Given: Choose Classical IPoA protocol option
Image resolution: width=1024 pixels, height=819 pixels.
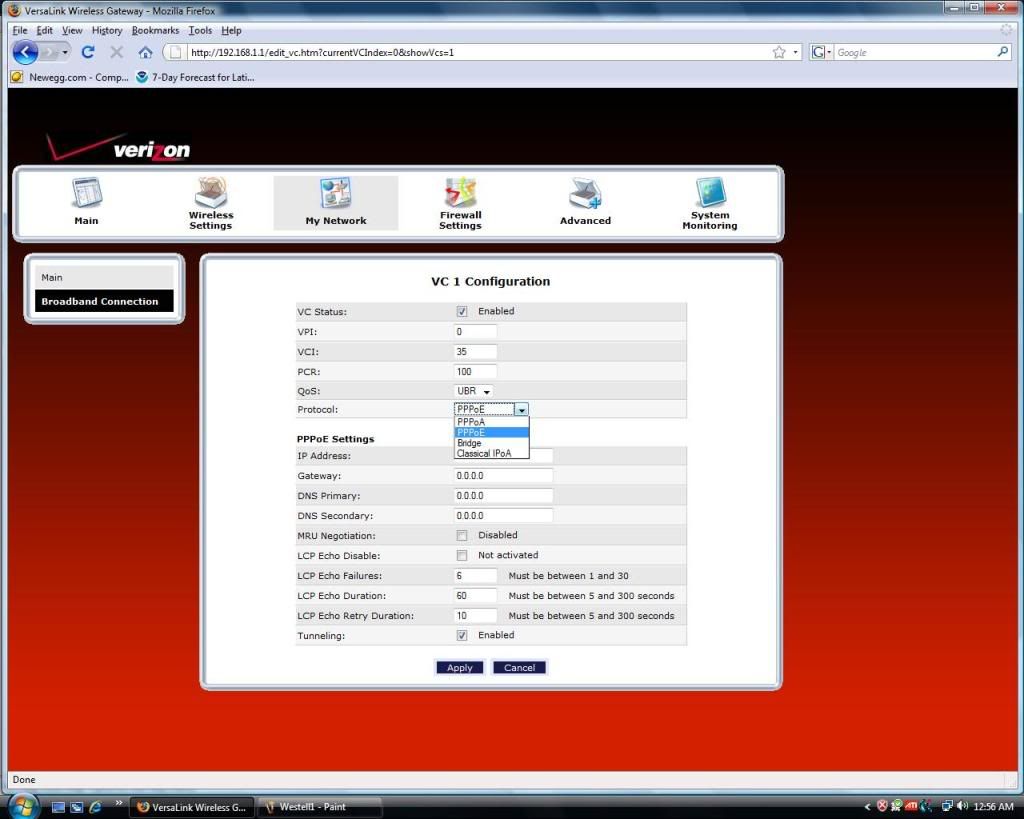Looking at the screenshot, I should (484, 453).
